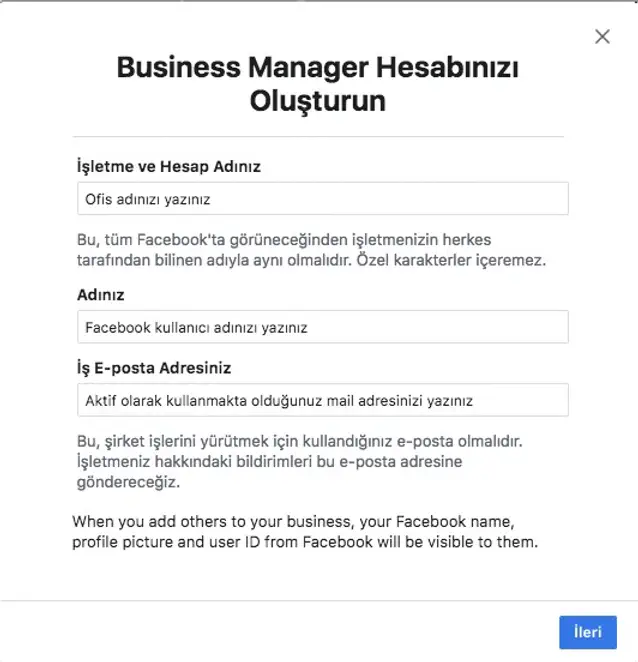This screenshot has height=662, width=638.
Task: Click the phrase 'profile picture and user ID'
Action: click(x=166, y=542)
